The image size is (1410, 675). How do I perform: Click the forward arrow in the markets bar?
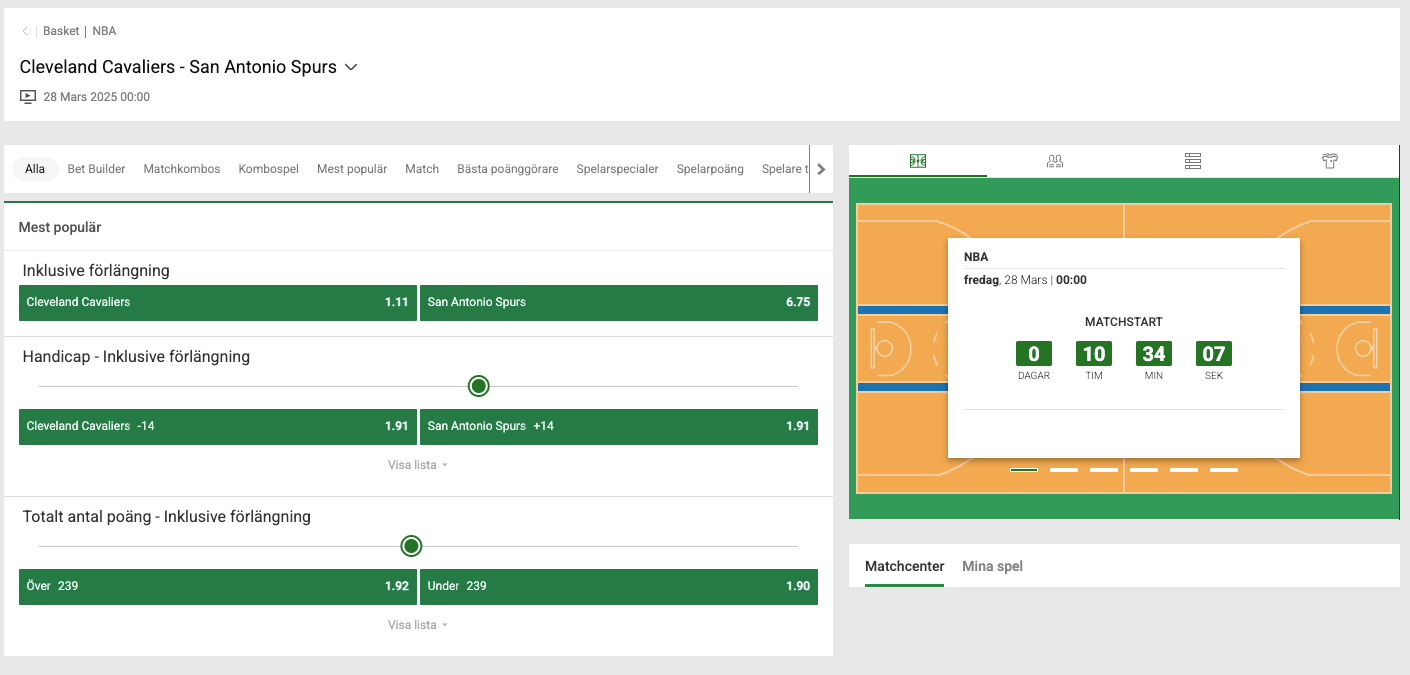pos(821,168)
